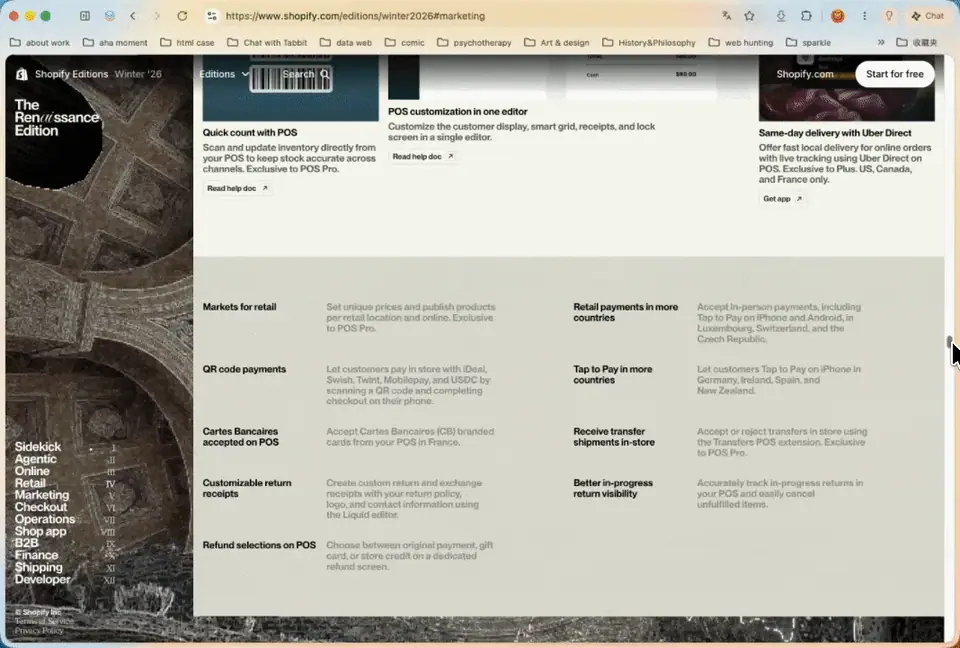Jump to the Agentic section
Screen dimensions: 960x648
pyautogui.click(x=36, y=459)
